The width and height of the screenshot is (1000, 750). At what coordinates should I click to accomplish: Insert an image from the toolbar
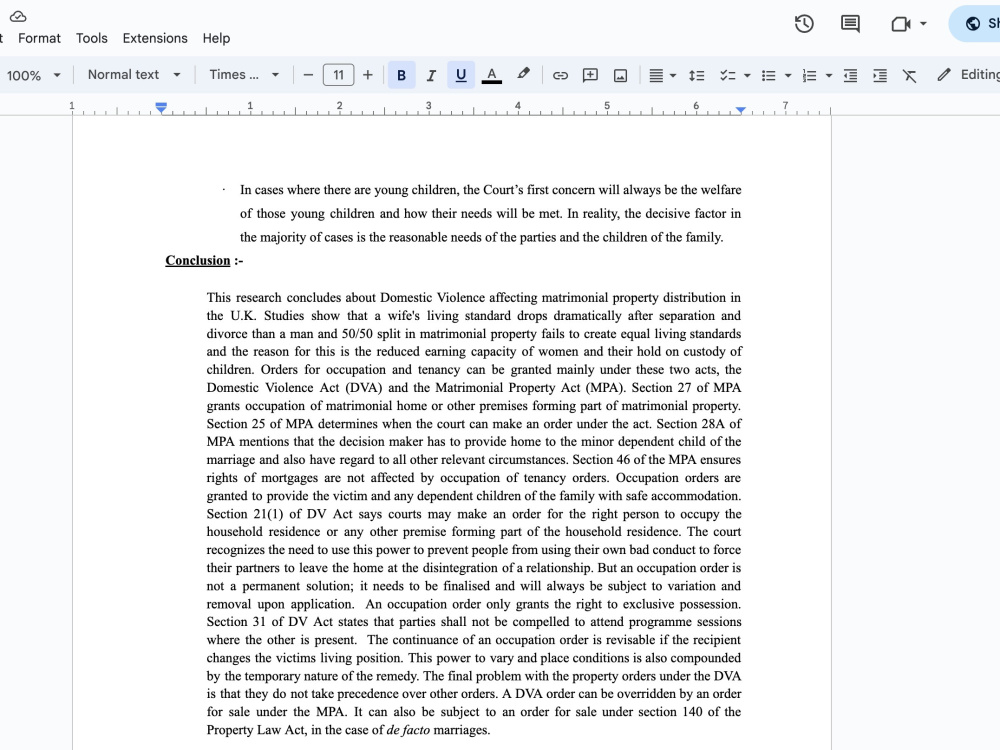point(620,75)
